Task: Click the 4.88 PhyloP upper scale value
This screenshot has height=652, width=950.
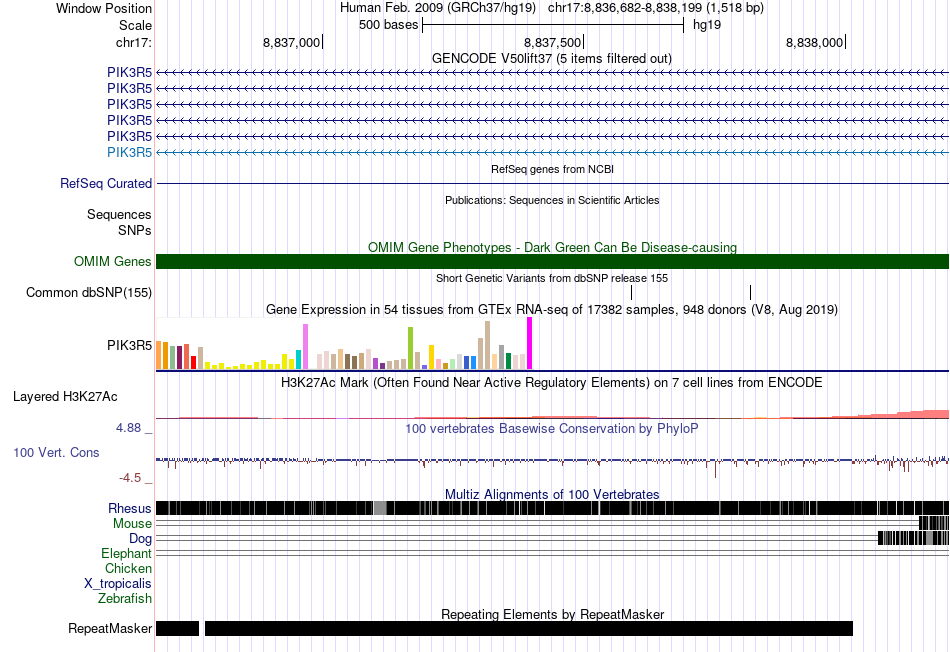Action: tap(128, 428)
